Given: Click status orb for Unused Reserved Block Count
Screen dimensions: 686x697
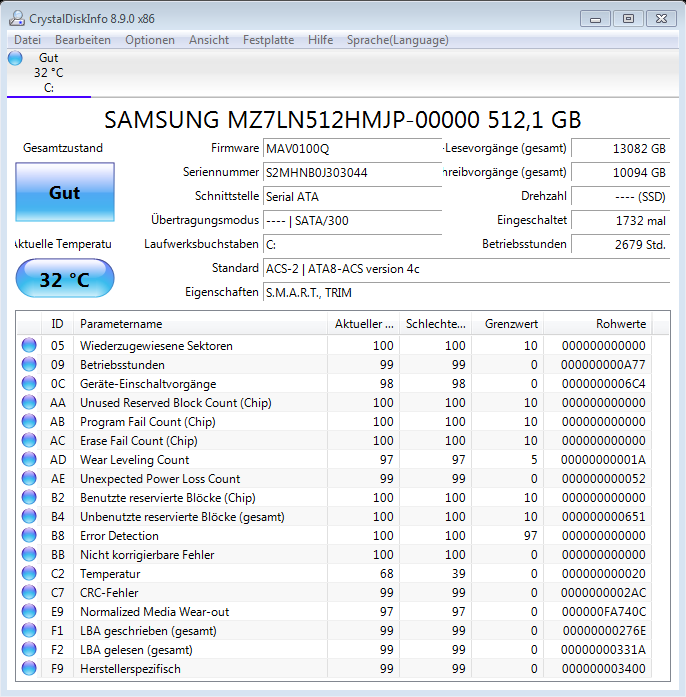Looking at the screenshot, I should pos(29,402).
